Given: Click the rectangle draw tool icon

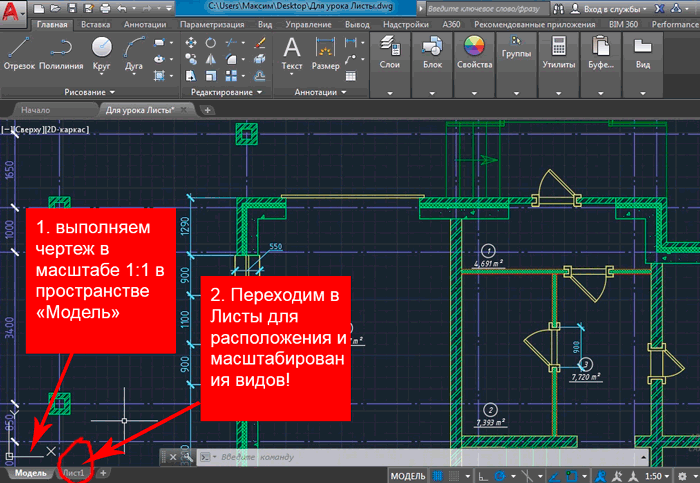Looking at the screenshot, I should pyautogui.click(x=159, y=43).
